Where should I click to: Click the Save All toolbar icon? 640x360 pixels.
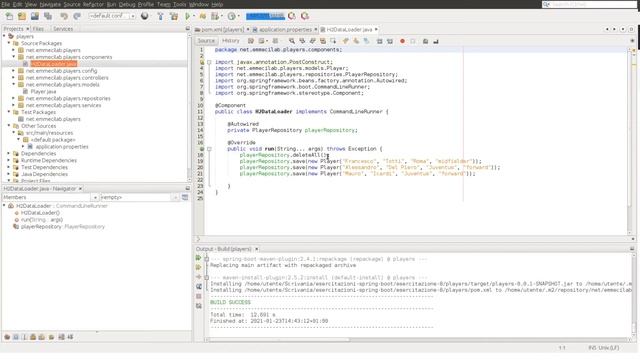click(48, 16)
